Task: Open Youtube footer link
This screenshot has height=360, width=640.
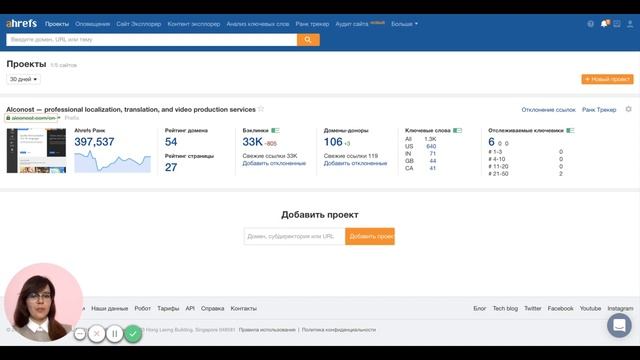Action: coord(590,309)
